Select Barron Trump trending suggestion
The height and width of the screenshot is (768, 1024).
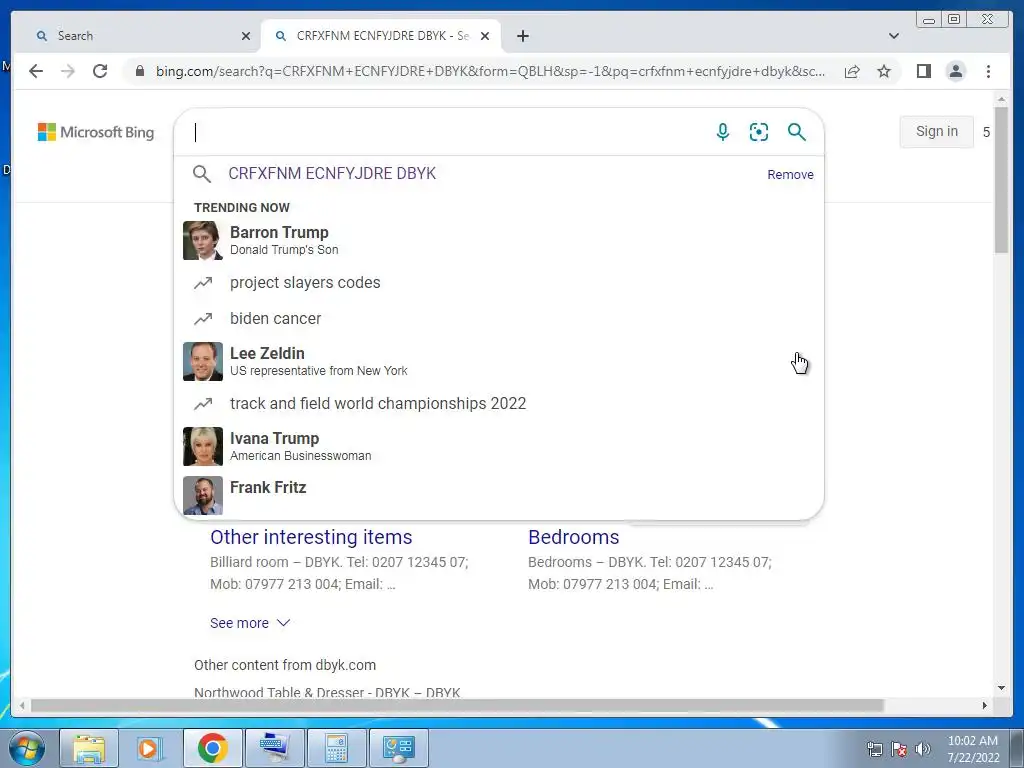pyautogui.click(x=499, y=240)
